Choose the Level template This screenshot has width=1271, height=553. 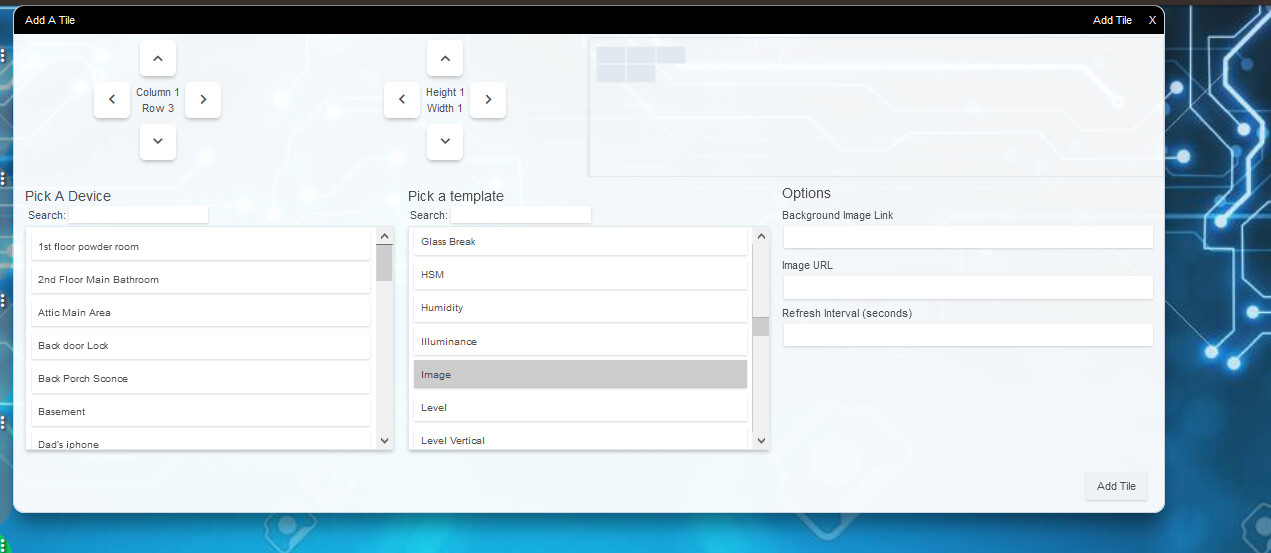click(x=580, y=407)
